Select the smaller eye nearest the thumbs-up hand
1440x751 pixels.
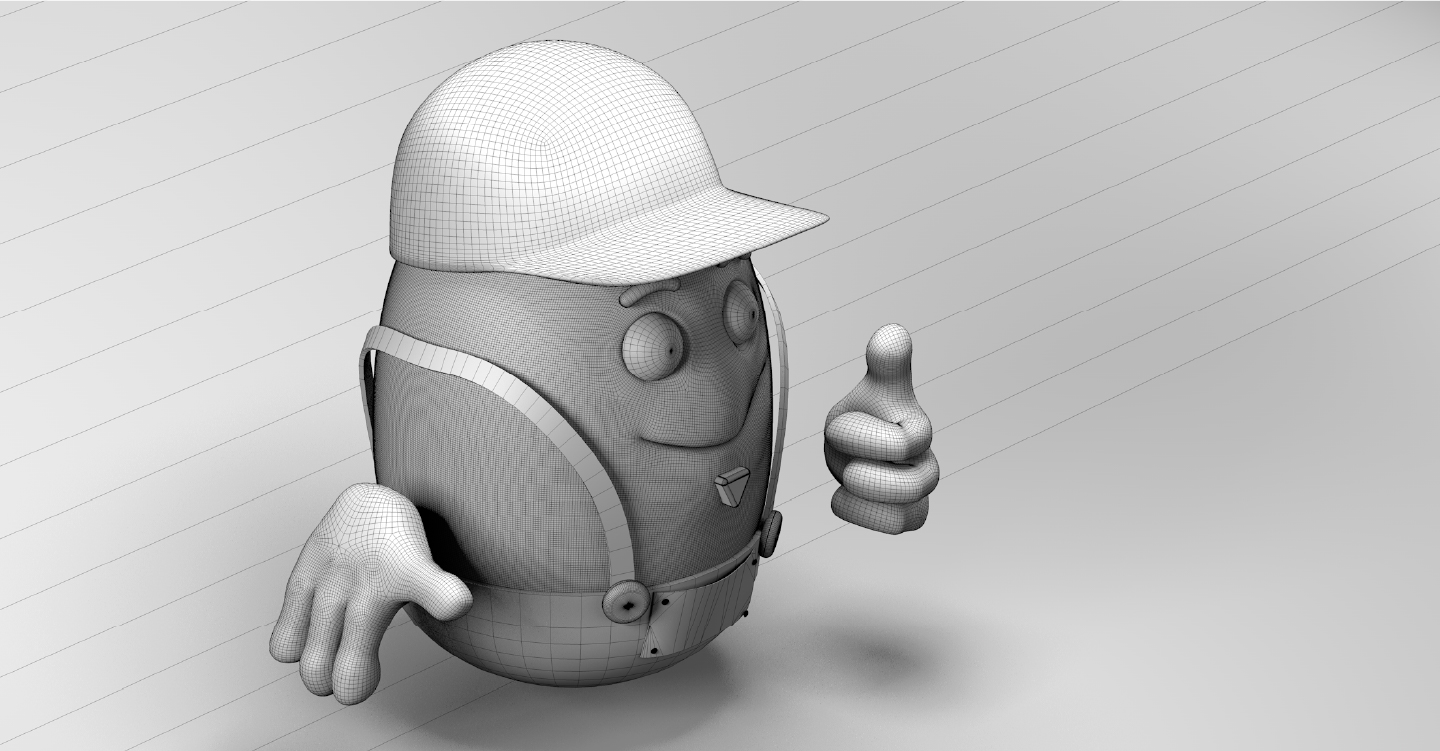tap(740, 312)
